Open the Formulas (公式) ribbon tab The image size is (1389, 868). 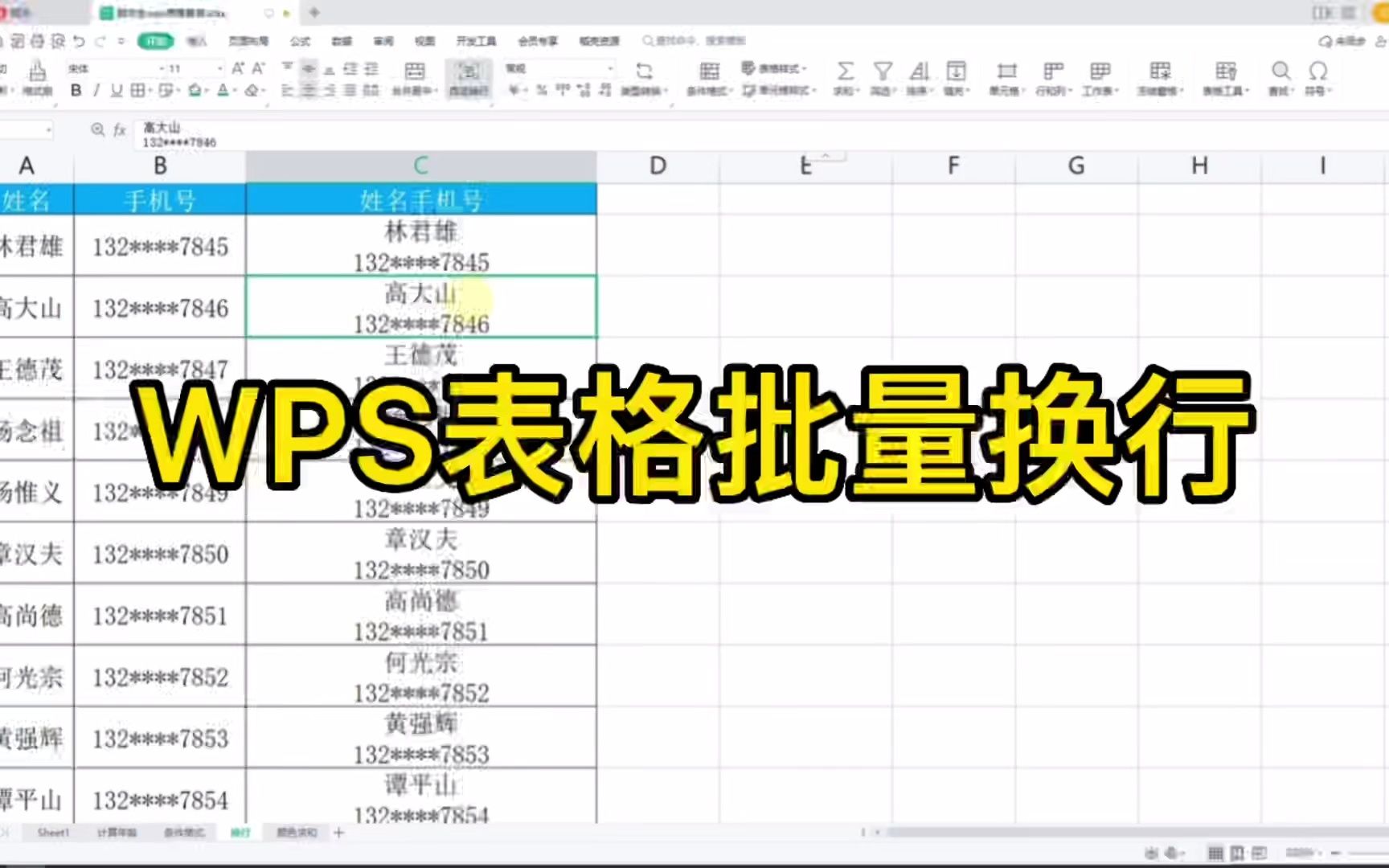point(300,41)
